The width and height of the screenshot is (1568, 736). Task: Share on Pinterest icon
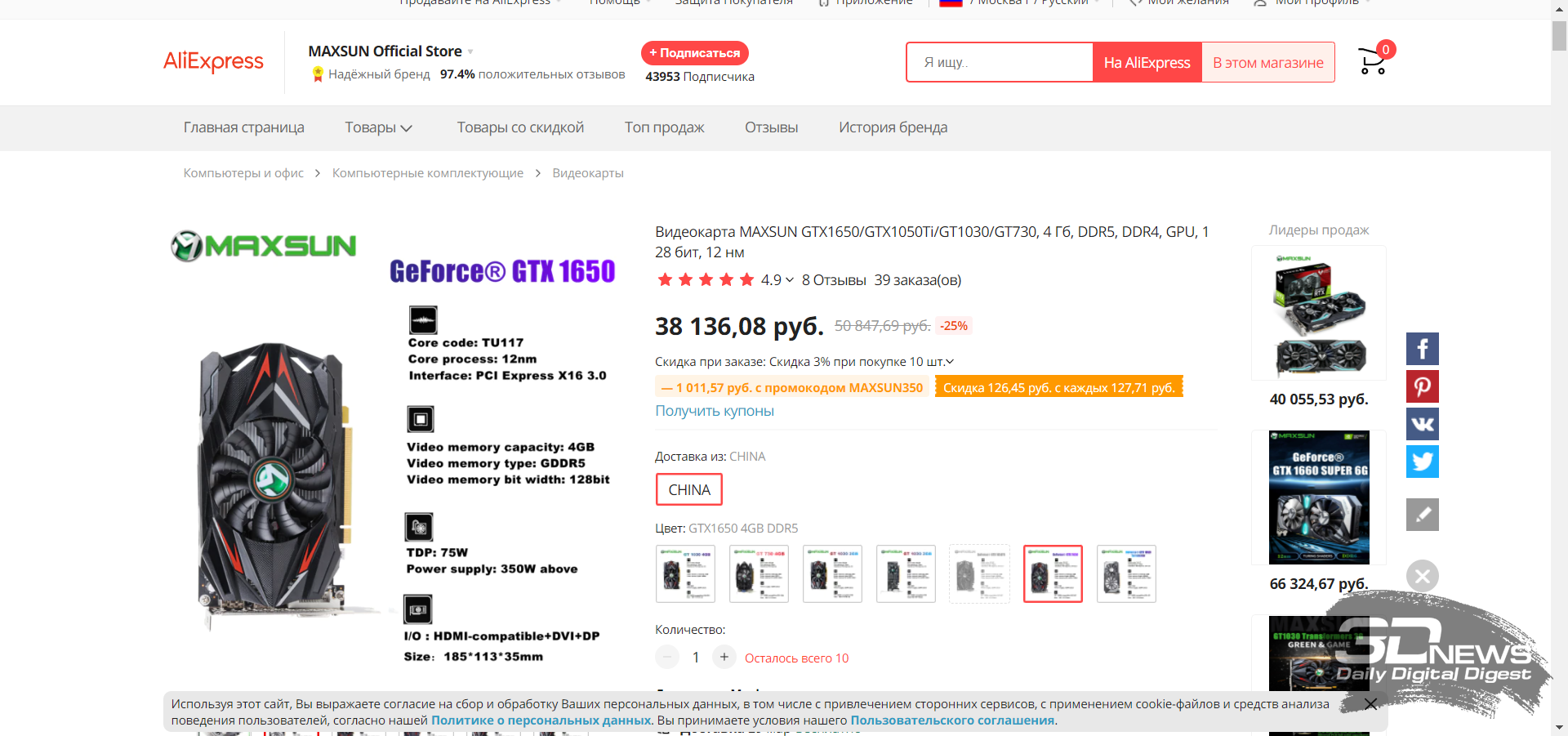(1422, 386)
